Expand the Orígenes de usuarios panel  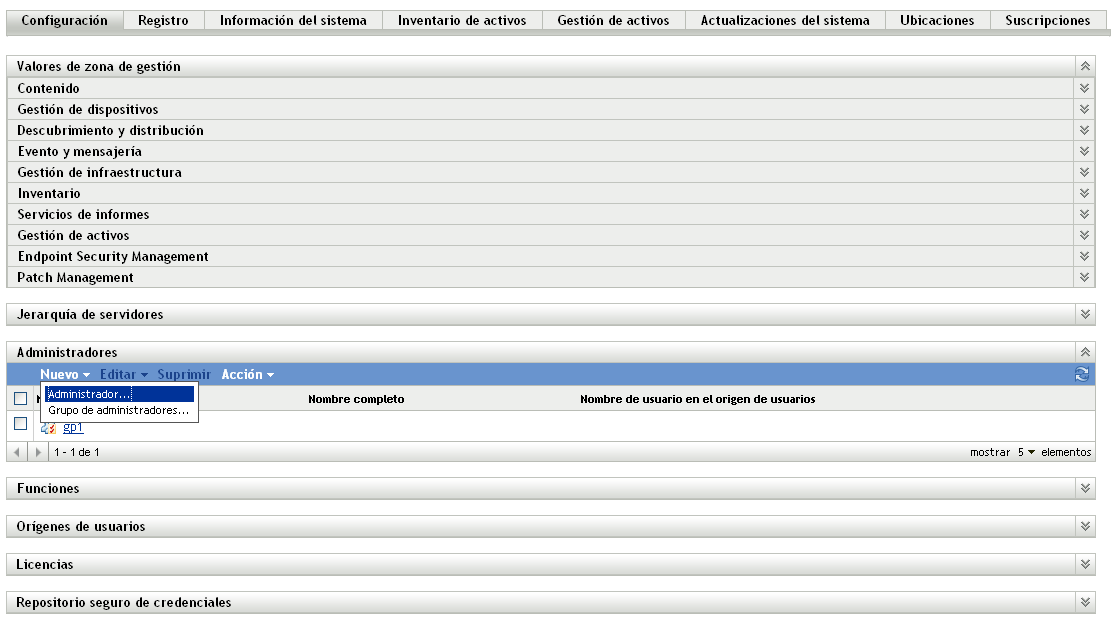point(1085,526)
